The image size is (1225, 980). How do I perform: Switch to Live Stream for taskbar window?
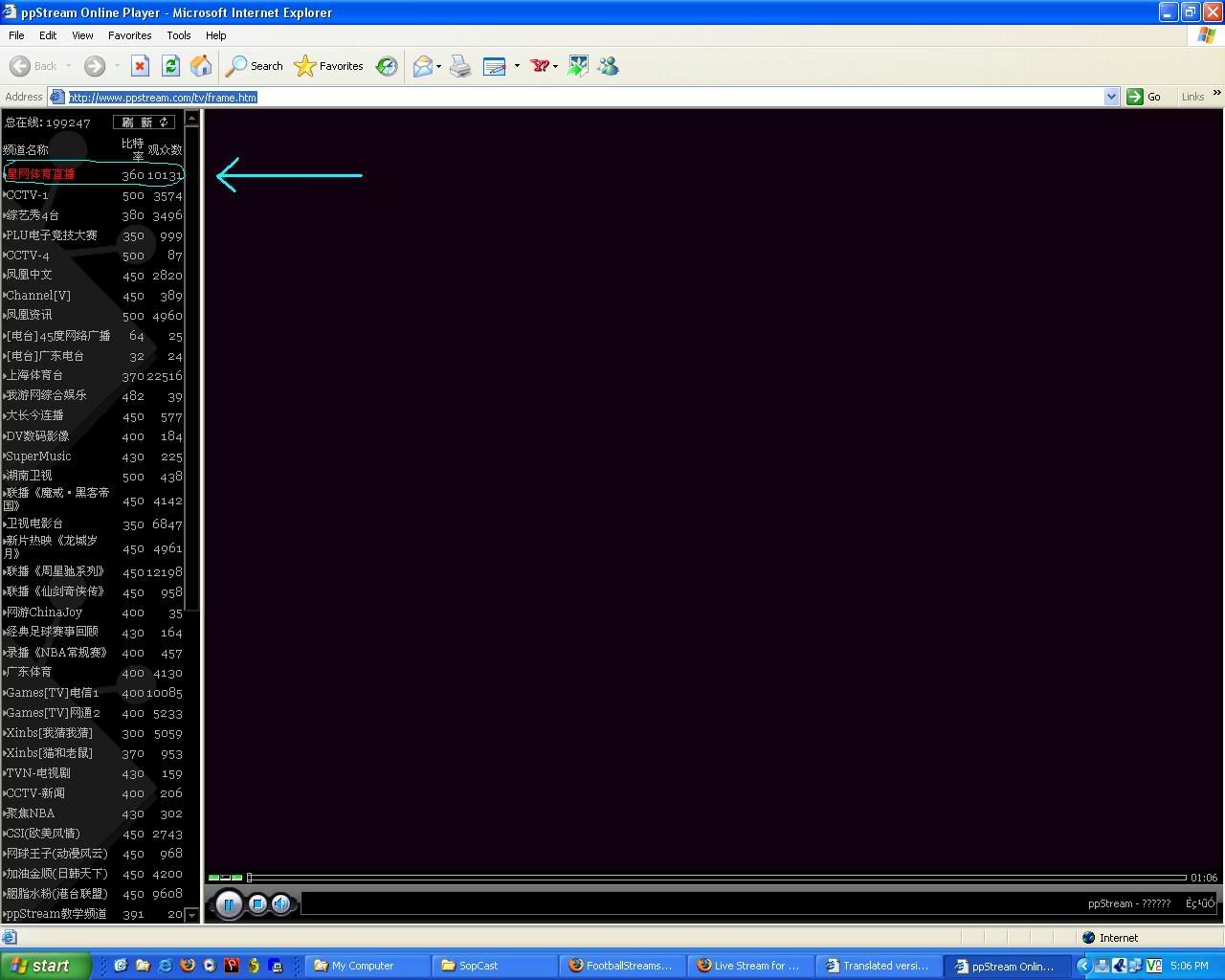pyautogui.click(x=749, y=966)
